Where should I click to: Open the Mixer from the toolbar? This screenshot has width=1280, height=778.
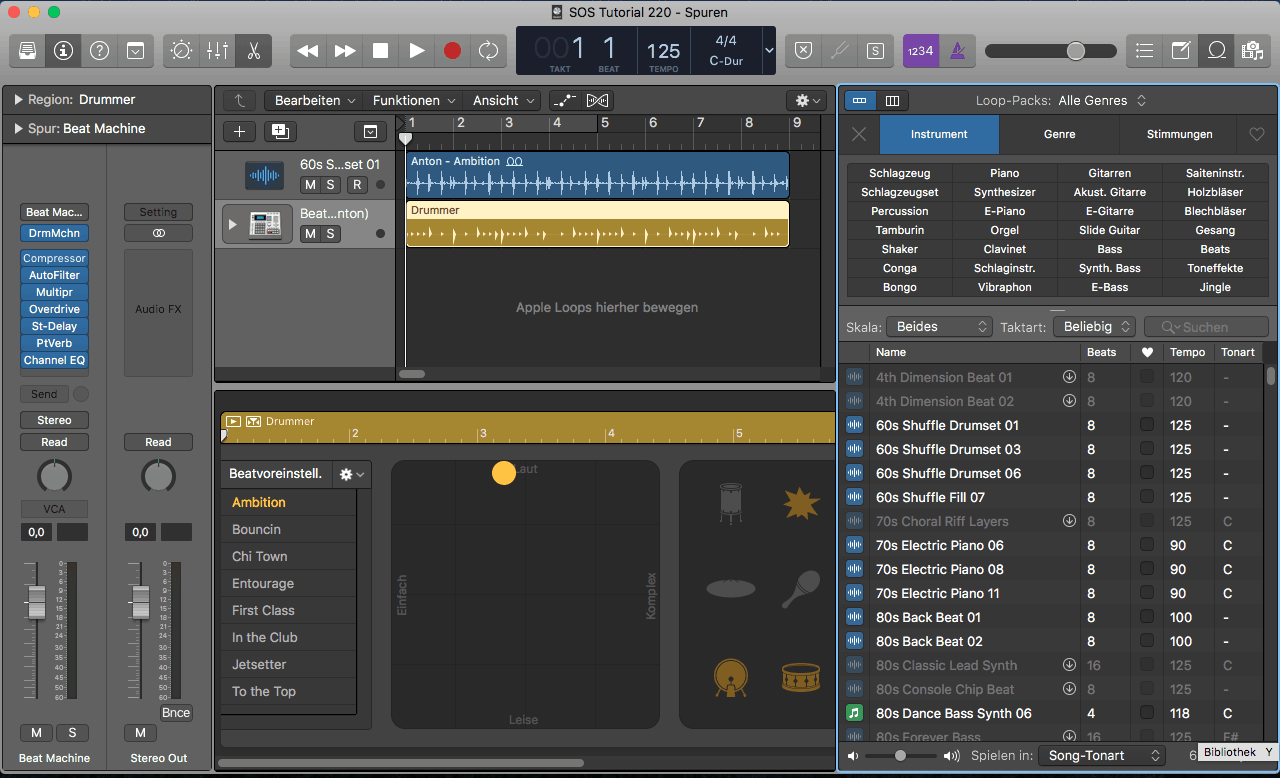pos(217,50)
